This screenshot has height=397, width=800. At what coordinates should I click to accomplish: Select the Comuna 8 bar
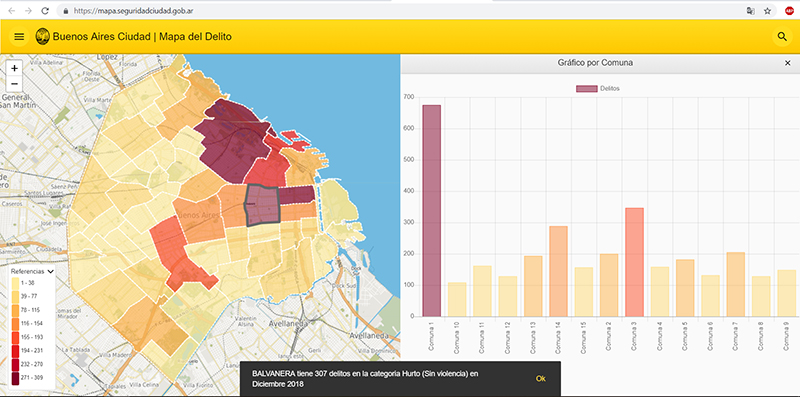tap(761, 296)
